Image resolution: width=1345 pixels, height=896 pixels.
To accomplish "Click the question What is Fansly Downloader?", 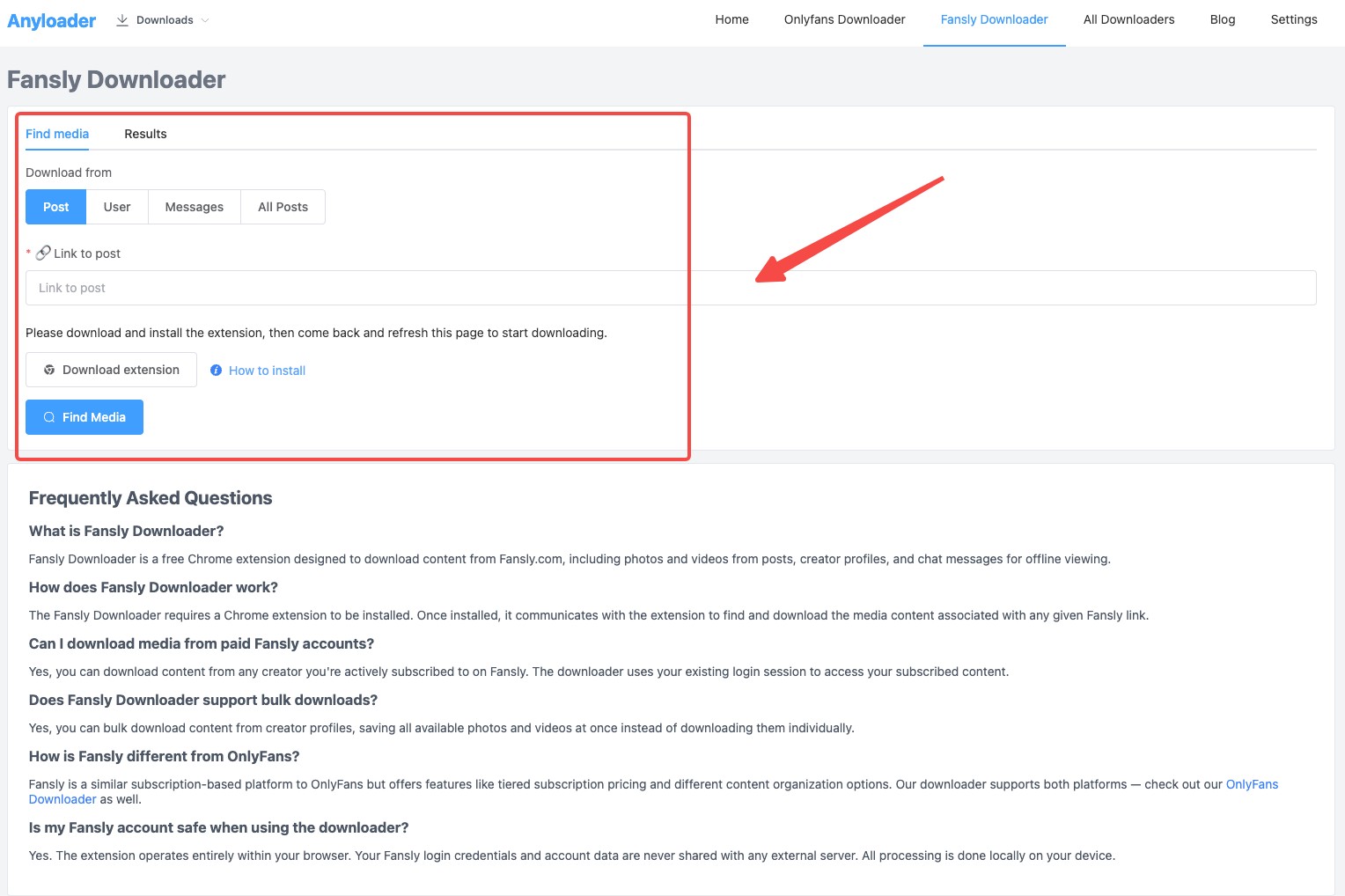I will pyautogui.click(x=126, y=531).
